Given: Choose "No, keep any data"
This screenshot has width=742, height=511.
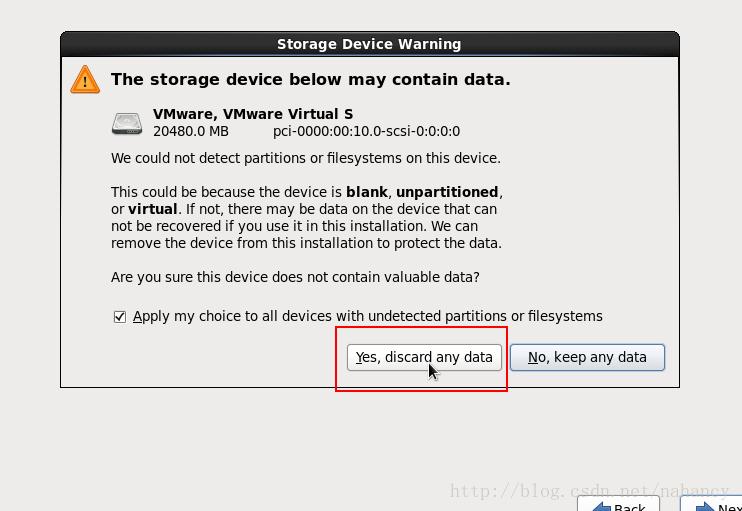Looking at the screenshot, I should pyautogui.click(x=587, y=357).
